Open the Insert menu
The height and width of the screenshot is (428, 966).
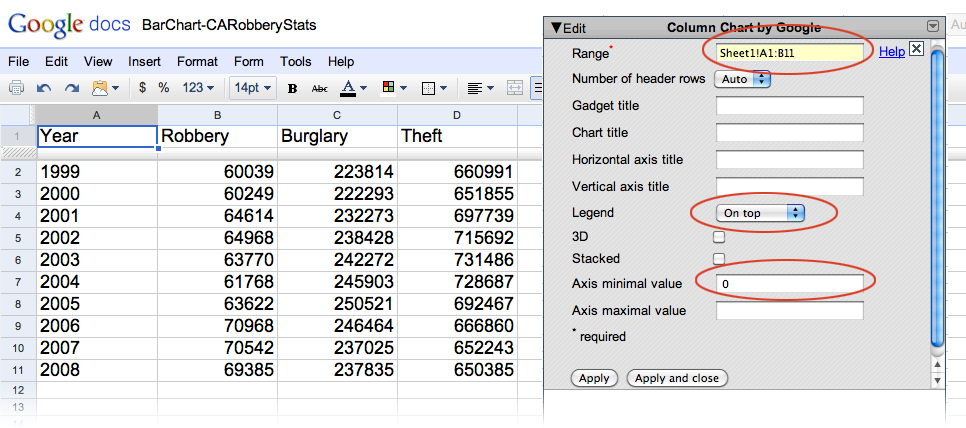(x=144, y=62)
